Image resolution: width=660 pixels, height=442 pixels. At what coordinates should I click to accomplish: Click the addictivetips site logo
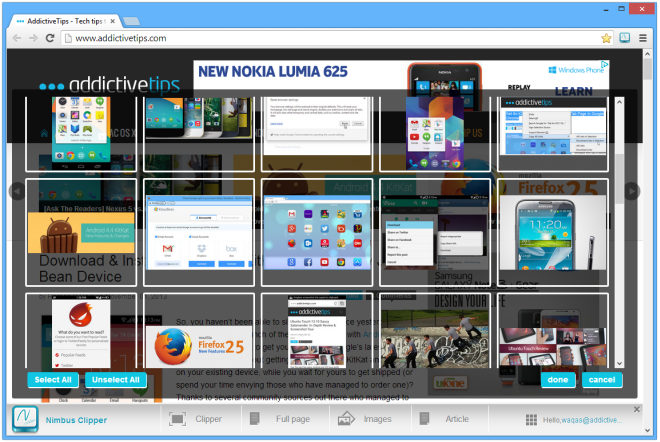point(109,85)
